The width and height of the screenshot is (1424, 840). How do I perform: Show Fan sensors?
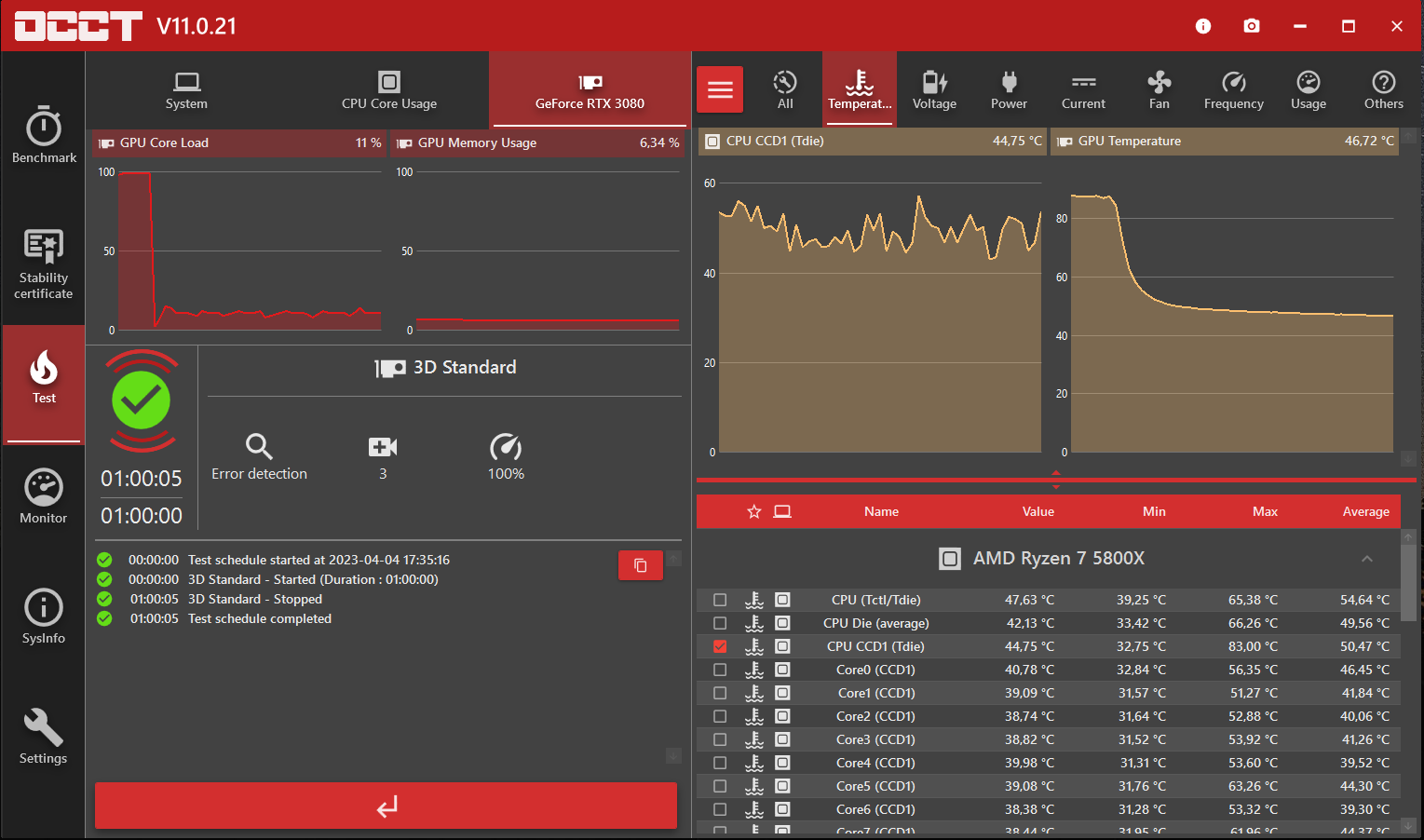[x=1159, y=89]
